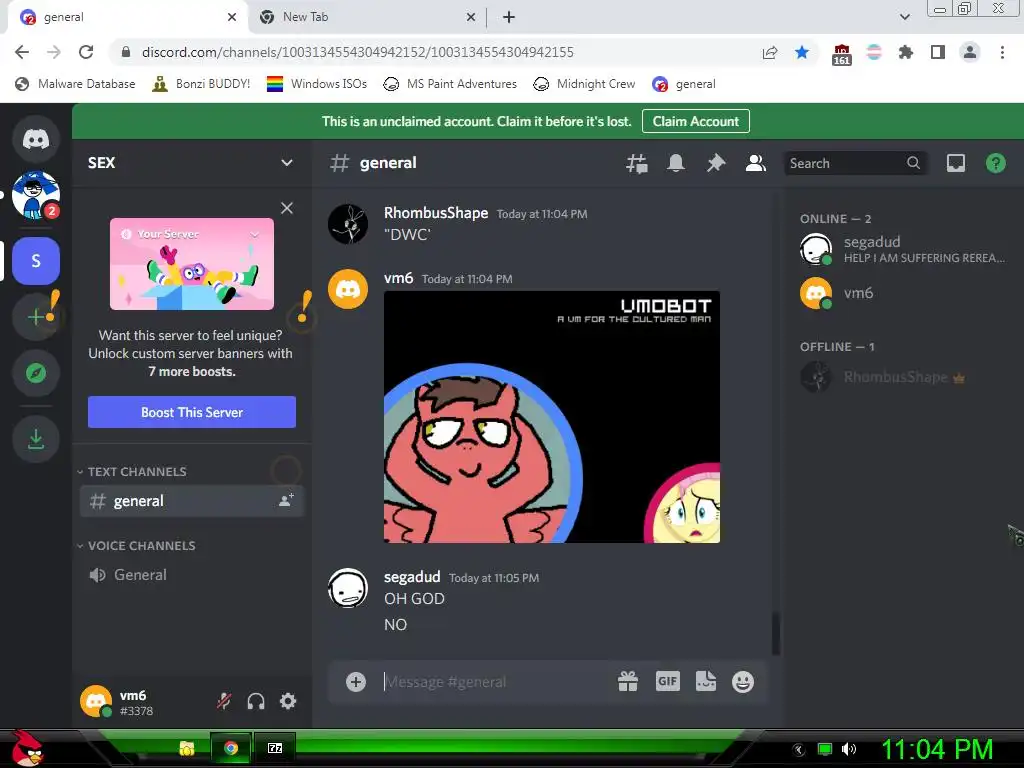This screenshot has height=768, width=1024.
Task: Create invite icon on general channel
Action: pos(286,501)
